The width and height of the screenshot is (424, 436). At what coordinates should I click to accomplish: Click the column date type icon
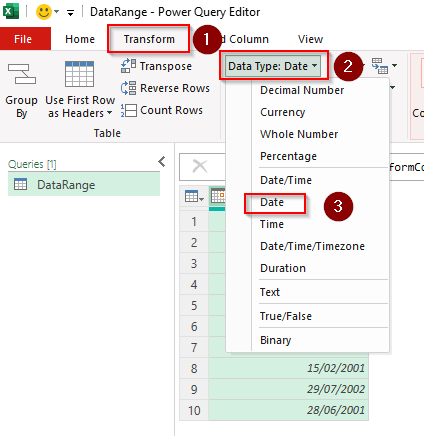click(x=218, y=195)
